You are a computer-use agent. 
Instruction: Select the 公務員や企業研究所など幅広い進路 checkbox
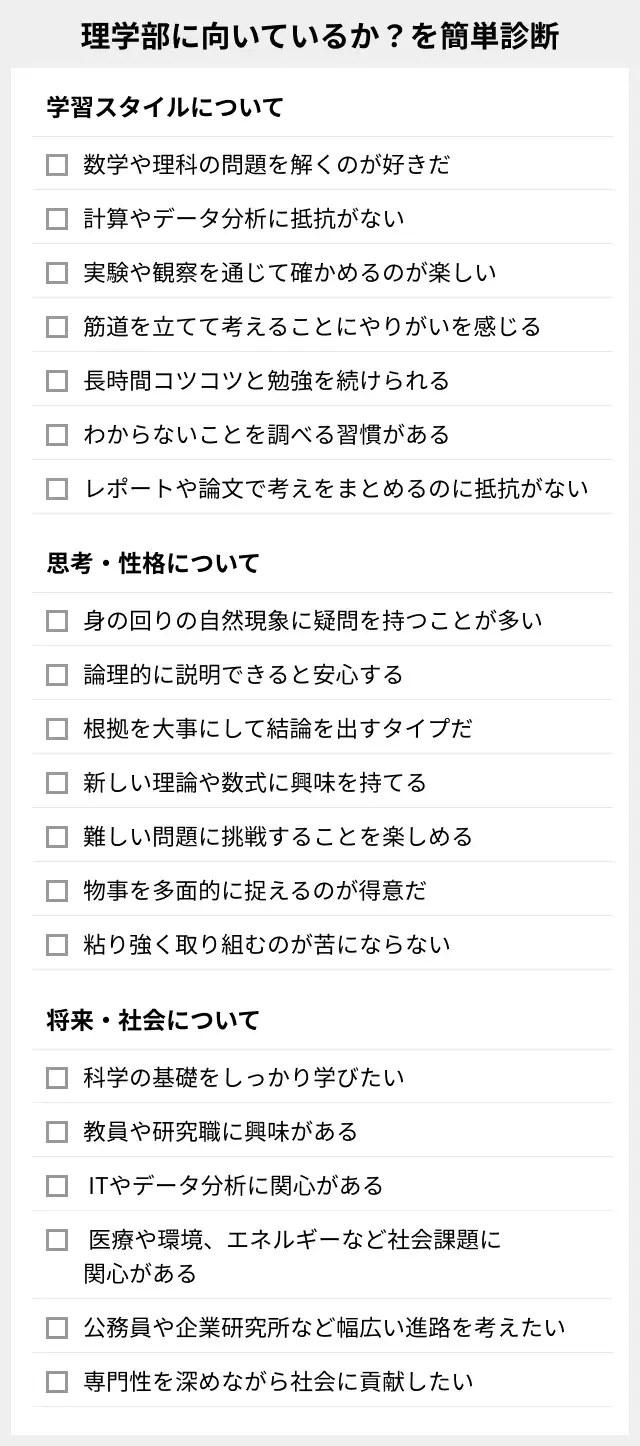57,1328
